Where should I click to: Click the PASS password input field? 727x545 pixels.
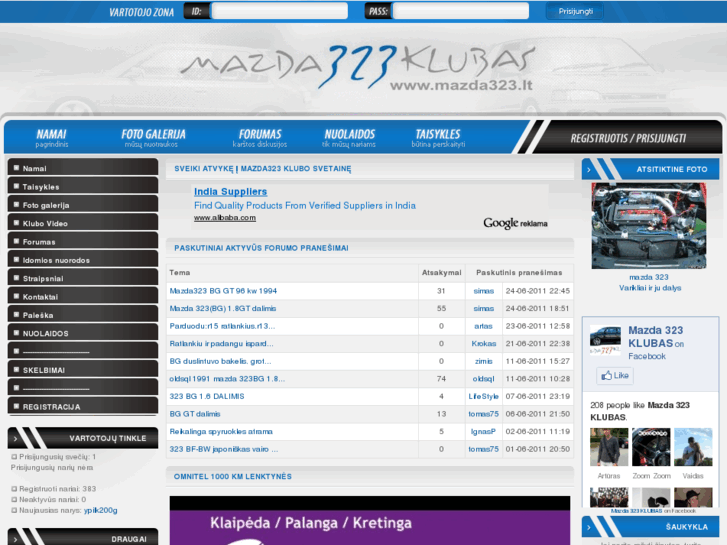[x=461, y=11]
